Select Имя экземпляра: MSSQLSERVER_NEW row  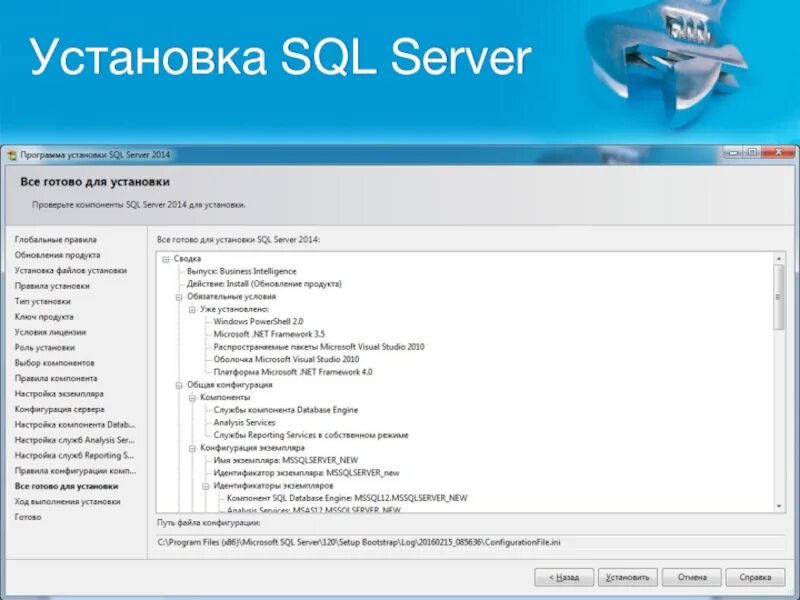pyautogui.click(x=286, y=461)
